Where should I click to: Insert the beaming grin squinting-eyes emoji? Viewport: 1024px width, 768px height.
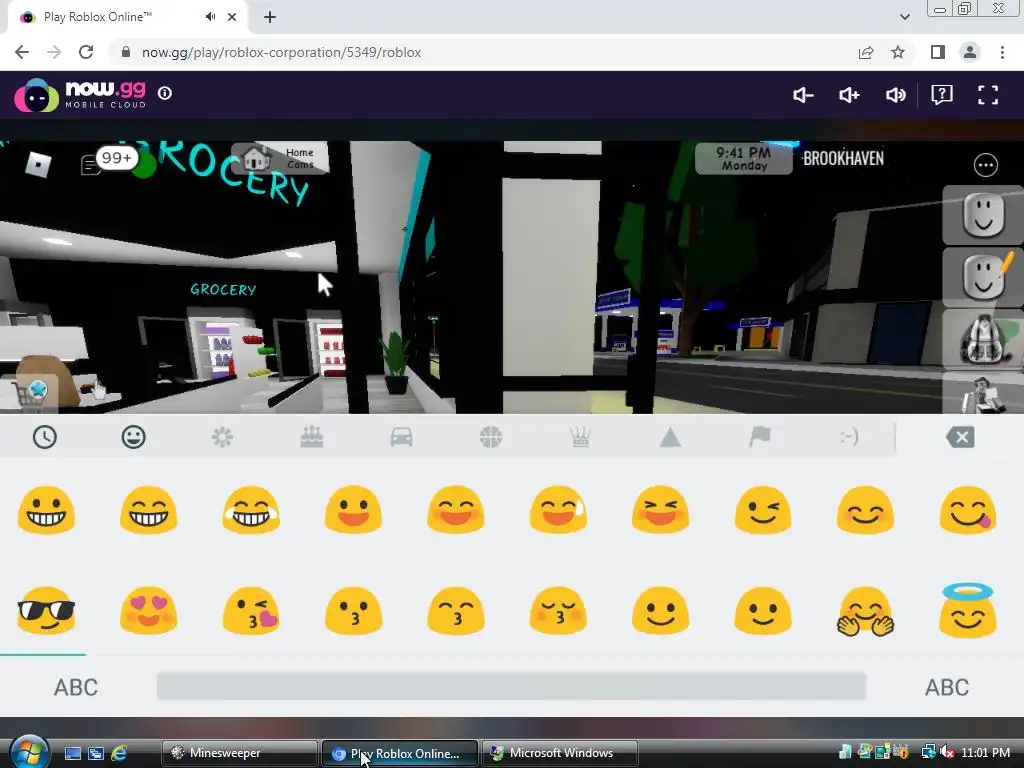[x=148, y=509]
